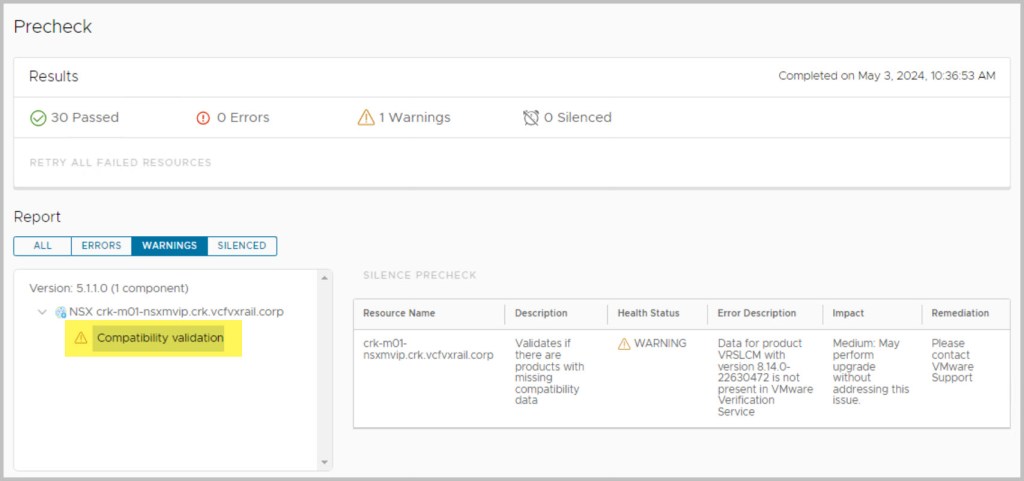Click the red Errors circle icon
Viewport: 1024px width, 481px height.
coord(204,118)
